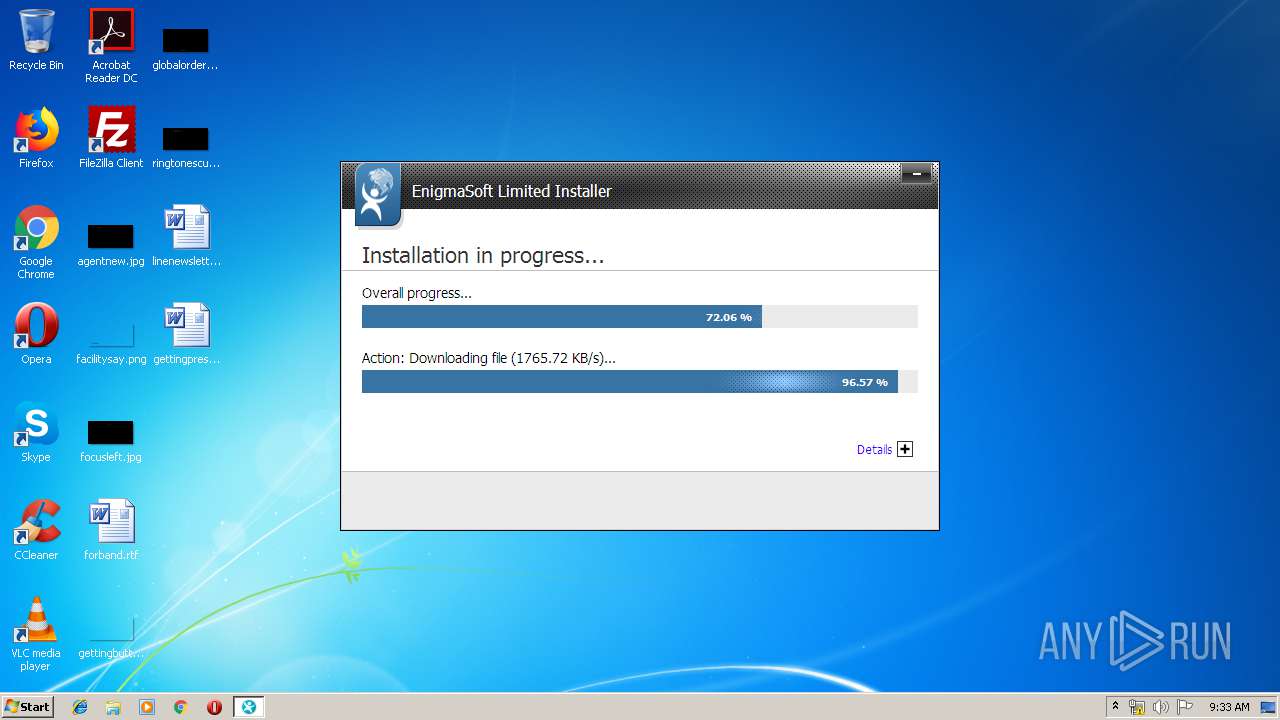The width and height of the screenshot is (1280, 720).
Task: Click the 9:33 AM taskbar clock
Action: (x=1229, y=707)
